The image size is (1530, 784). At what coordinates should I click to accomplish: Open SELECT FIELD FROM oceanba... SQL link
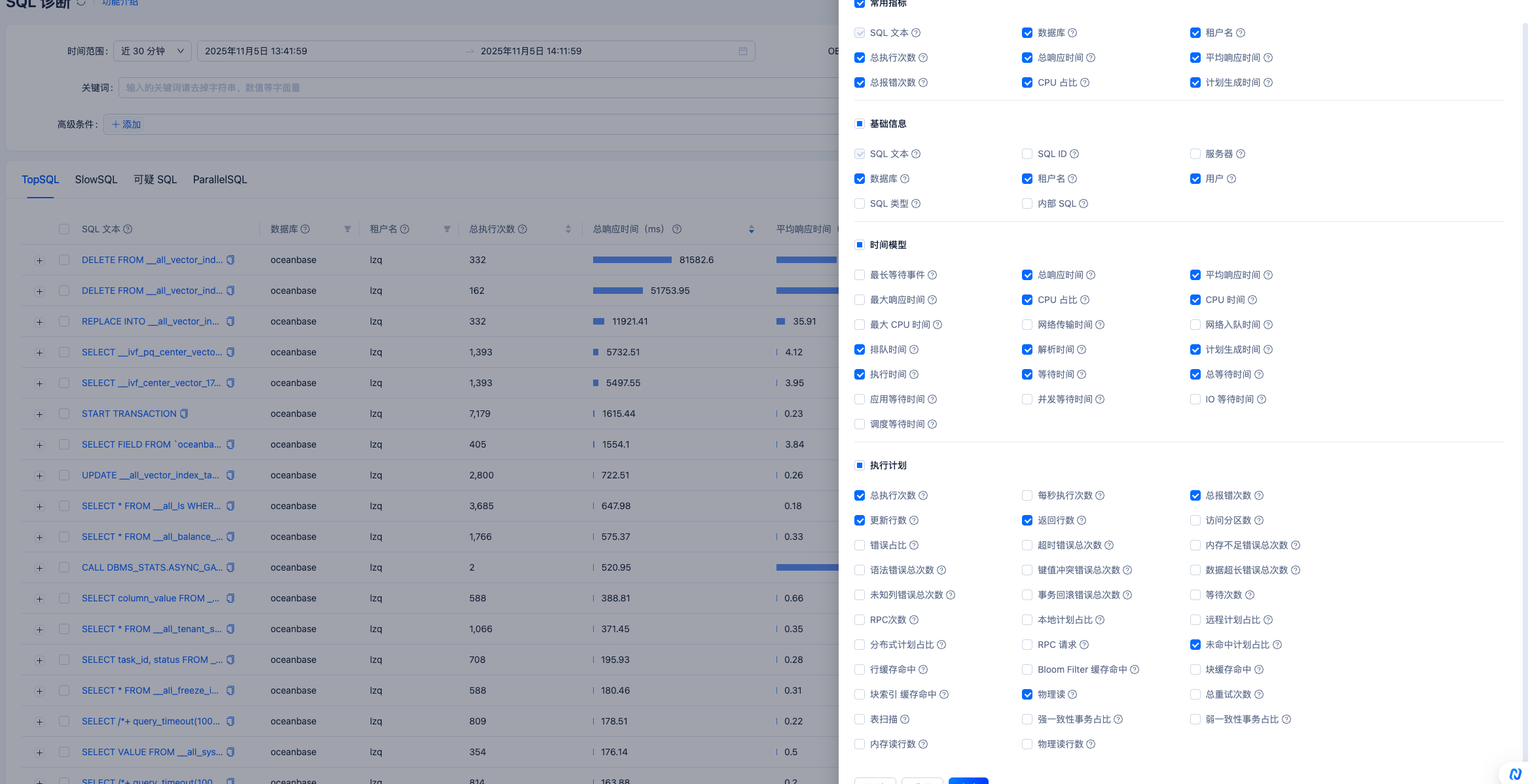coord(151,444)
